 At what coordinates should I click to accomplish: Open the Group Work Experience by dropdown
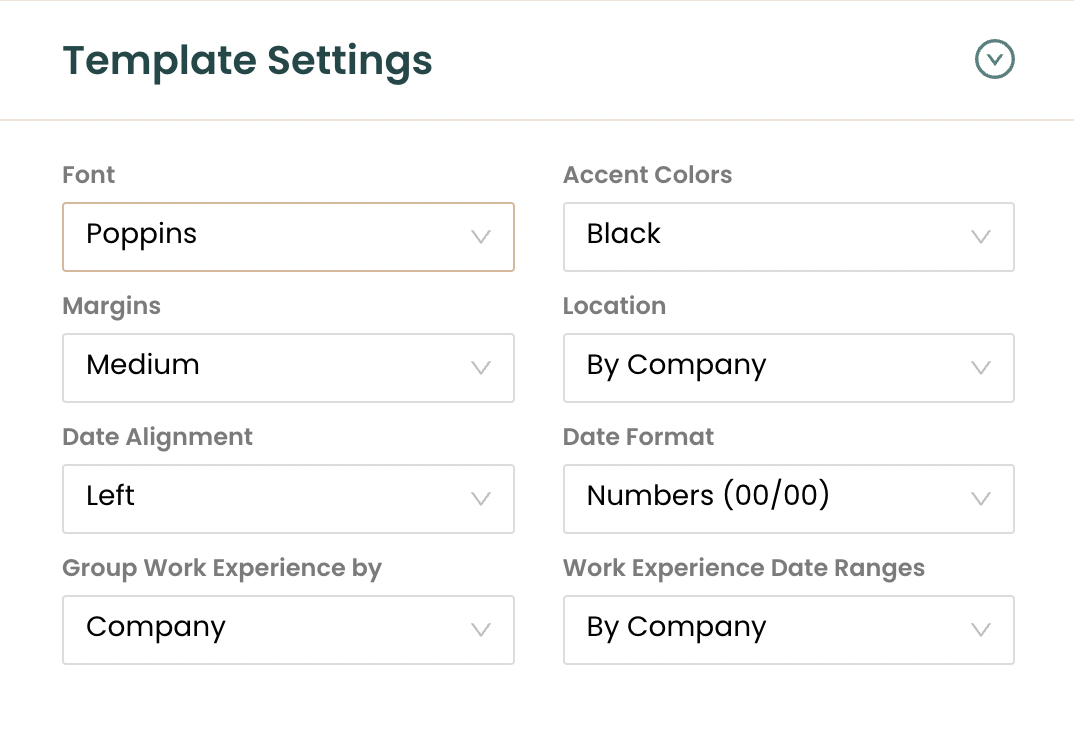click(288, 630)
